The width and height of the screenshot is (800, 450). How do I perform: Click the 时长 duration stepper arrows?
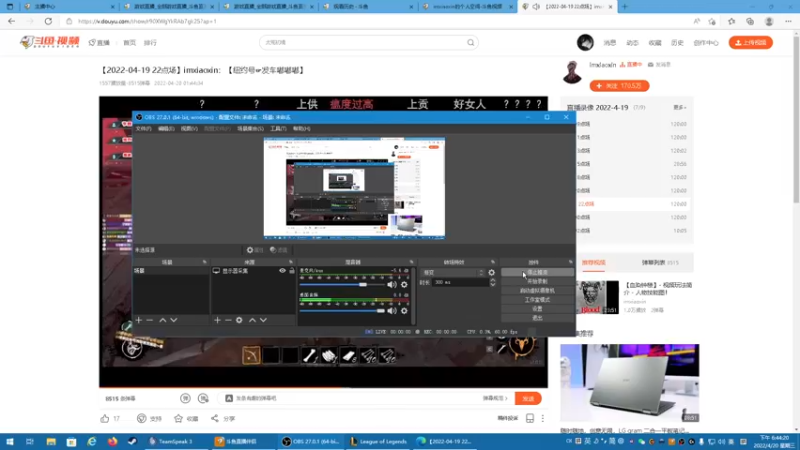pos(492,282)
